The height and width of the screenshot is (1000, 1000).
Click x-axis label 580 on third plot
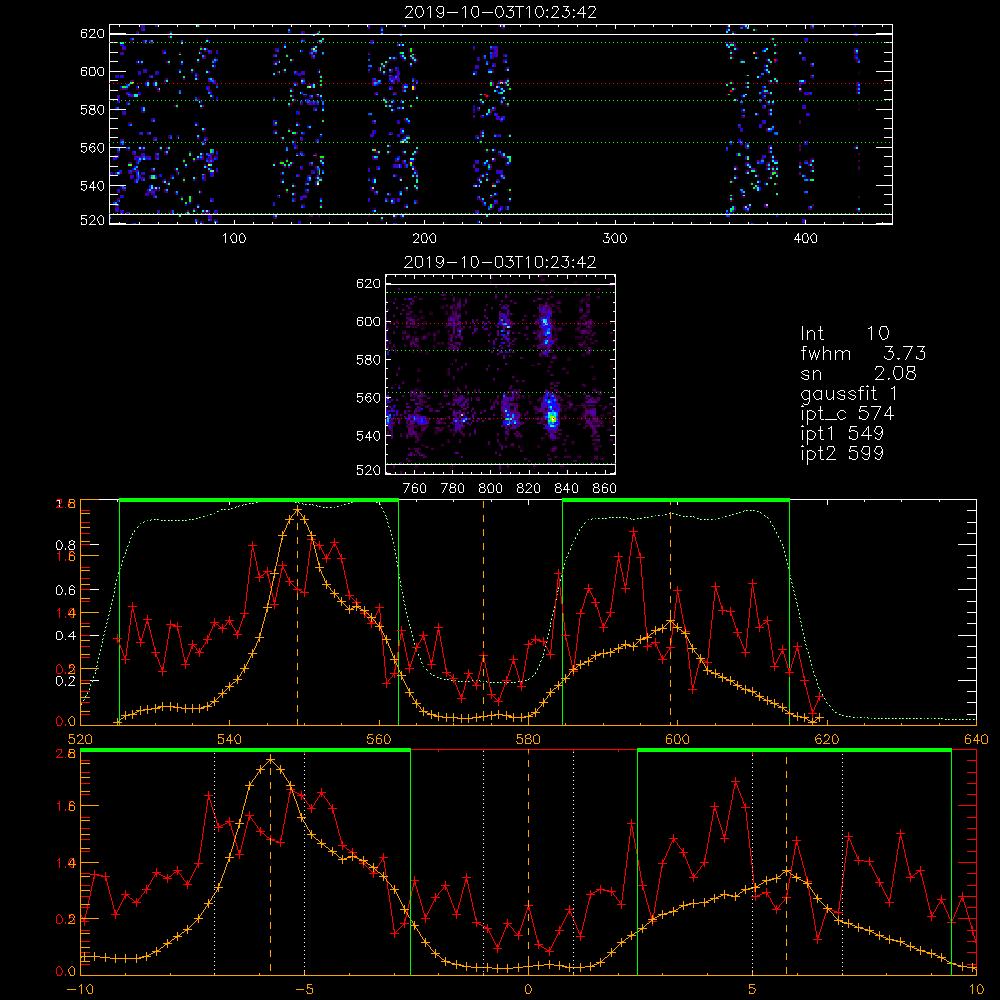pyautogui.click(x=528, y=740)
